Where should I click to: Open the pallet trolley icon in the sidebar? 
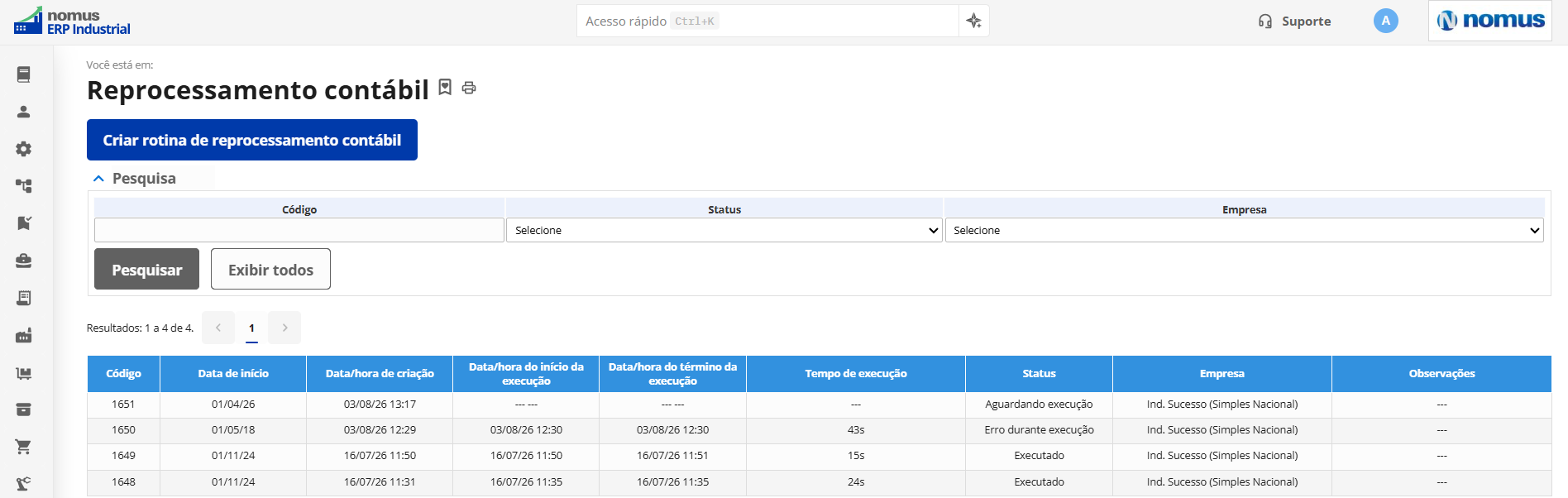pos(24,373)
